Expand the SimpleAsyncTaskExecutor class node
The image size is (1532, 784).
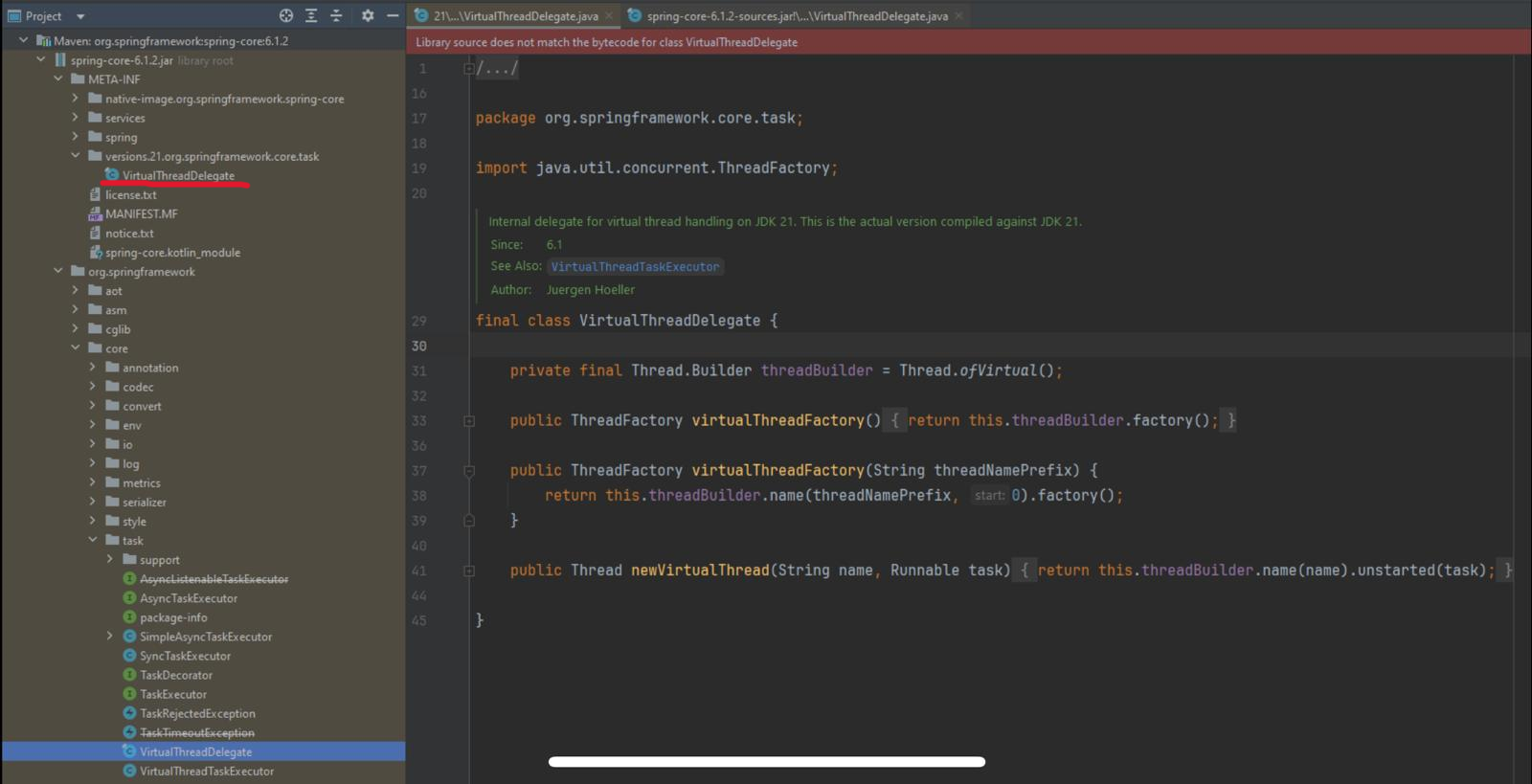(x=110, y=636)
